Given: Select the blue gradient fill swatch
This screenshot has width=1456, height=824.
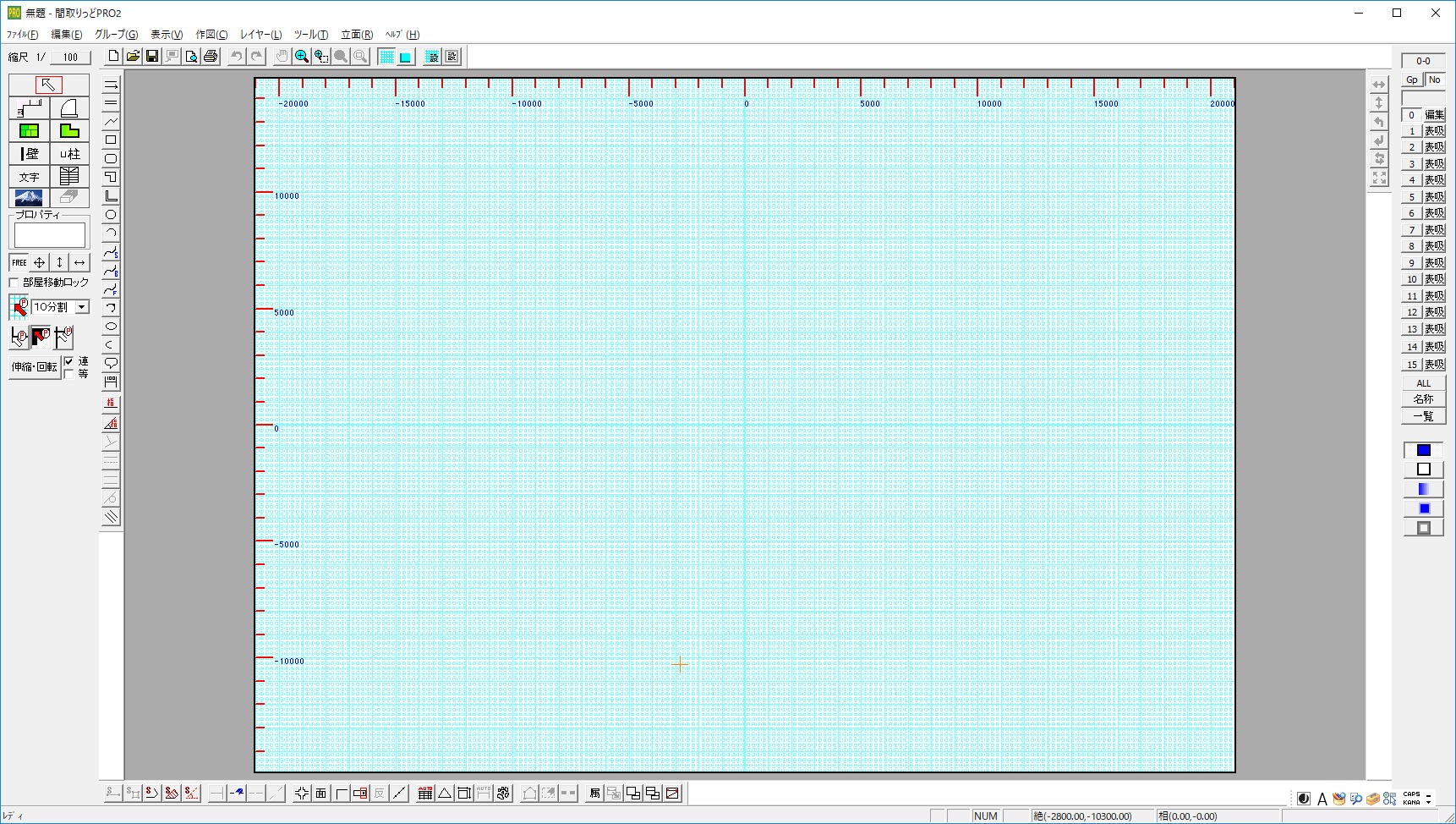Looking at the screenshot, I should (x=1424, y=489).
